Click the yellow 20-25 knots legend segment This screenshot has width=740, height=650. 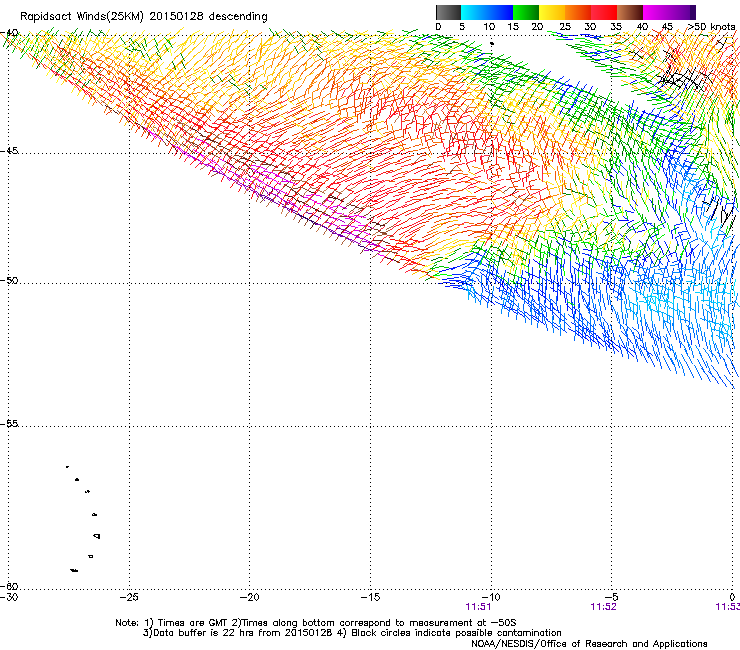click(552, 12)
